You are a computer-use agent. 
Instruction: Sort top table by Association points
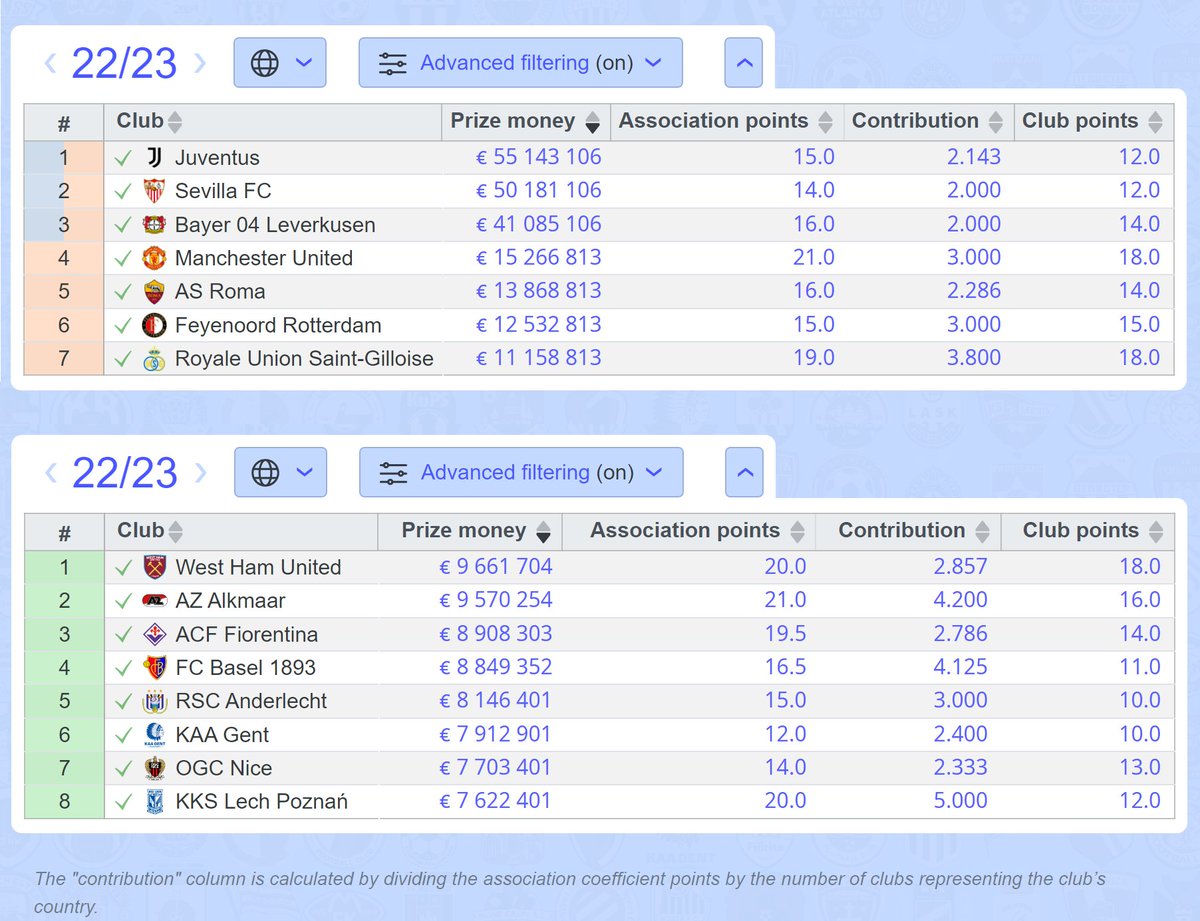(825, 122)
